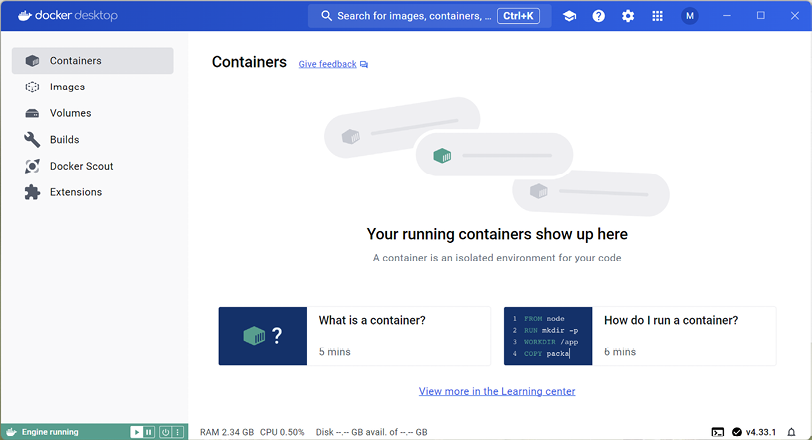Maximize the Docker Desktop window

coord(761,16)
